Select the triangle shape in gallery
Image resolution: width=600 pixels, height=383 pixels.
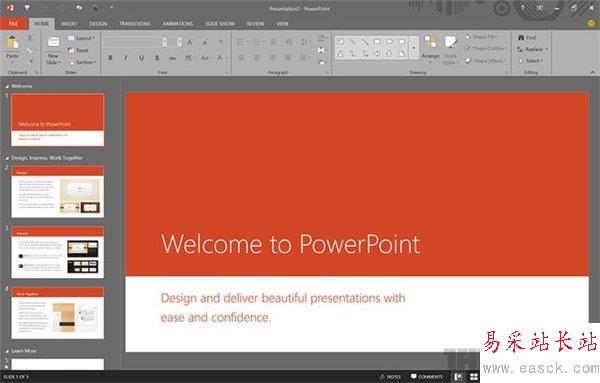tap(341, 54)
